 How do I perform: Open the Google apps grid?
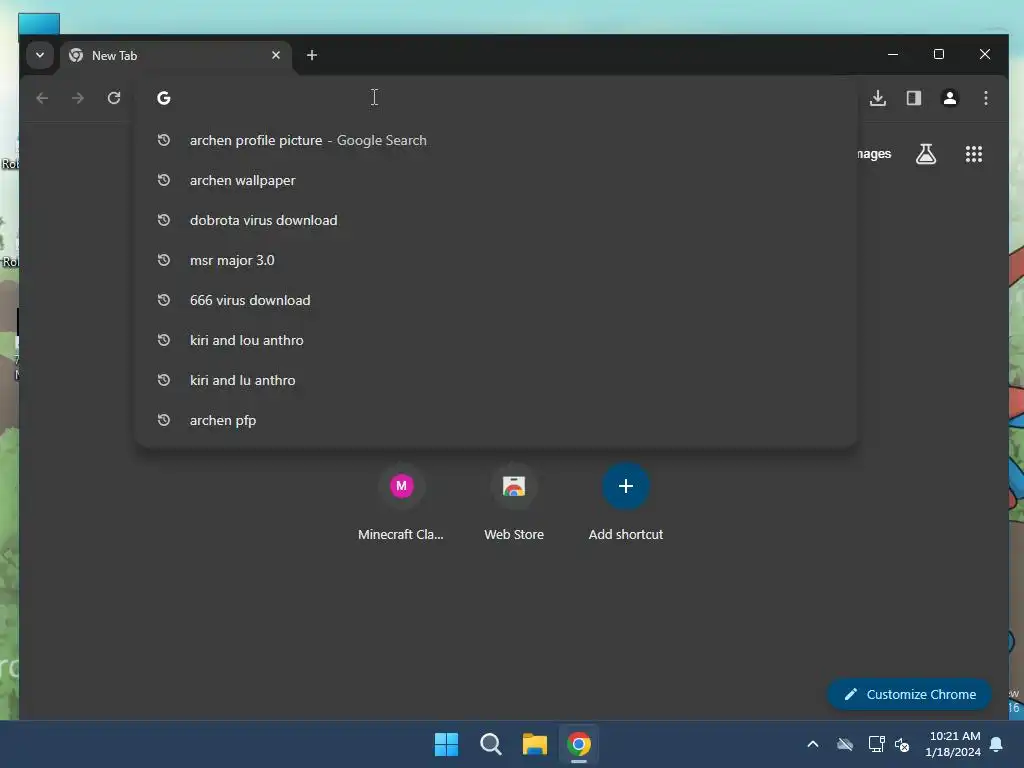tap(974, 154)
